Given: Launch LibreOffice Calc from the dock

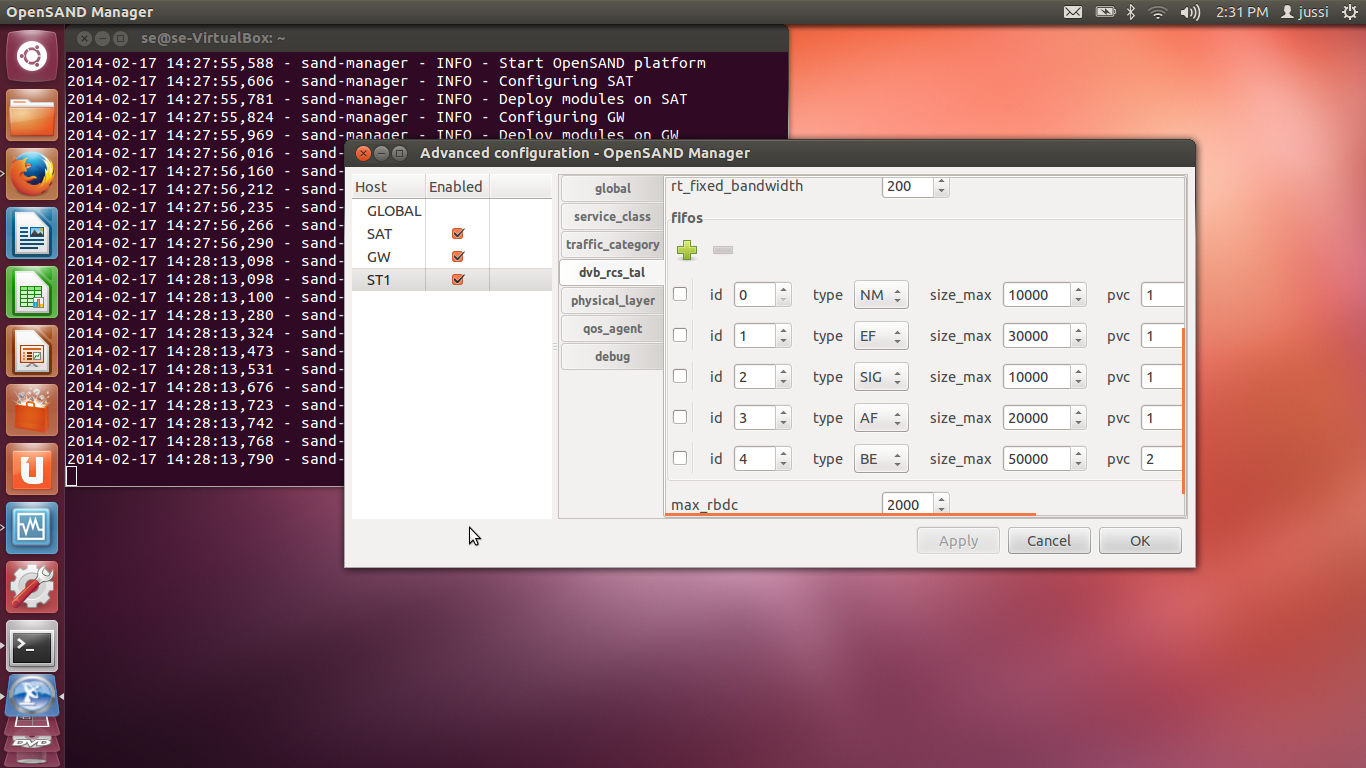Looking at the screenshot, I should [32, 293].
